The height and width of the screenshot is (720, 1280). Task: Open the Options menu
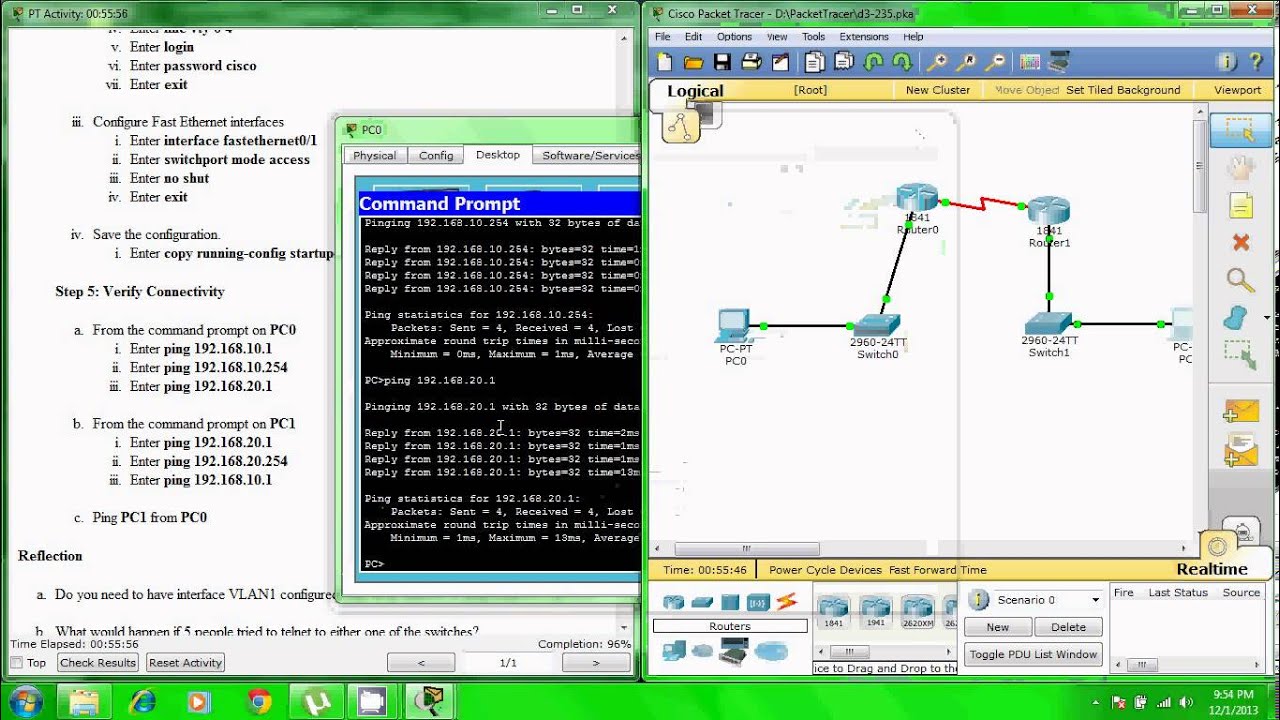click(x=734, y=37)
